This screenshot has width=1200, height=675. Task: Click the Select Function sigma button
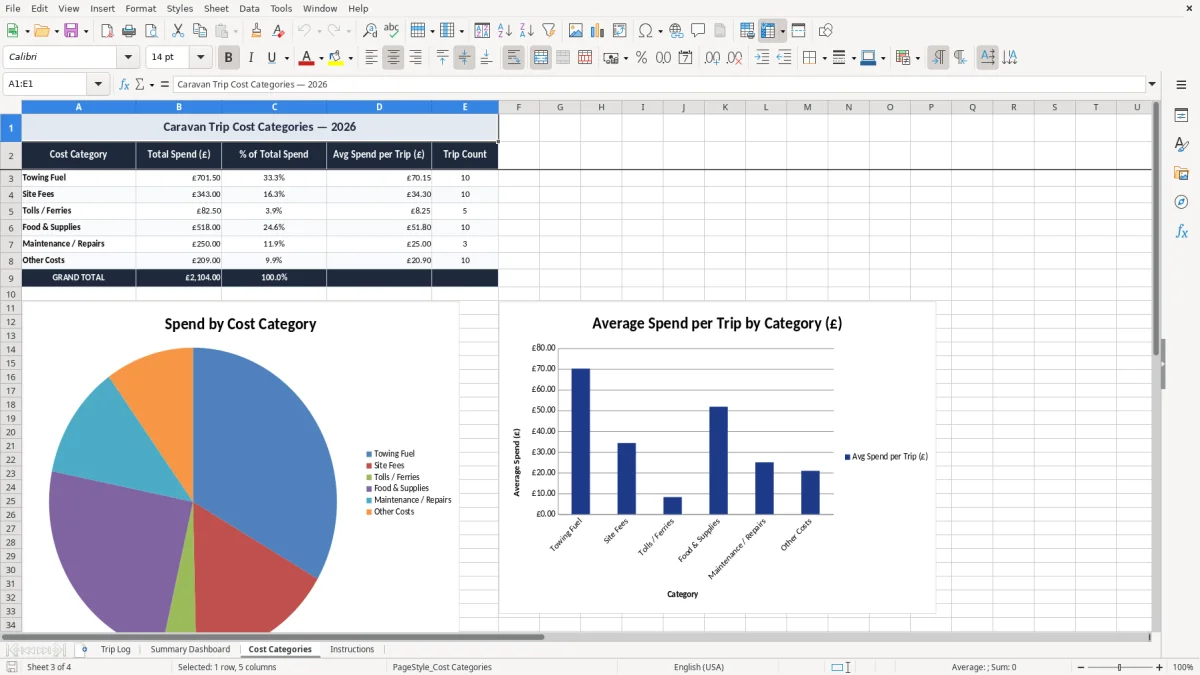coord(139,84)
